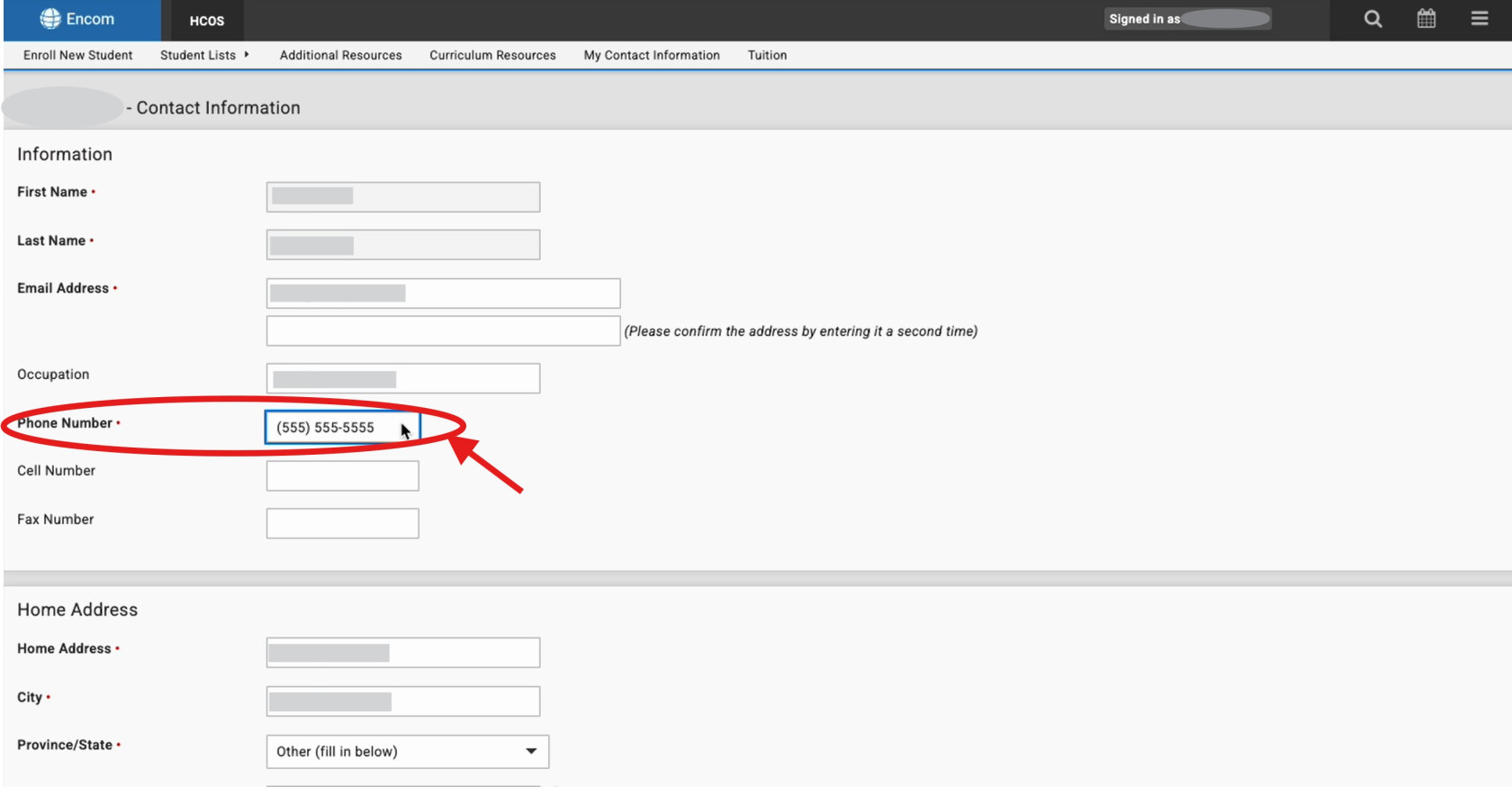Click the email confirmation input field
The height and width of the screenshot is (787, 1512).
pos(443,330)
